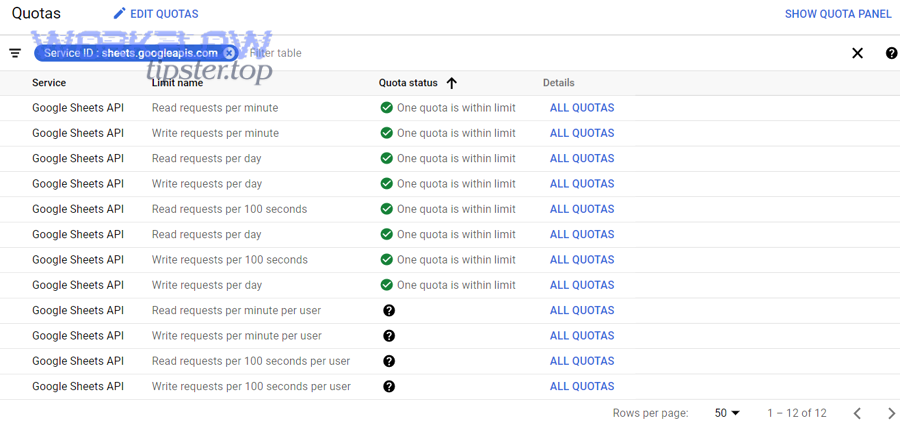Open the Rows per page 50 dropdown
The width and height of the screenshot is (900, 436).
coord(727,413)
